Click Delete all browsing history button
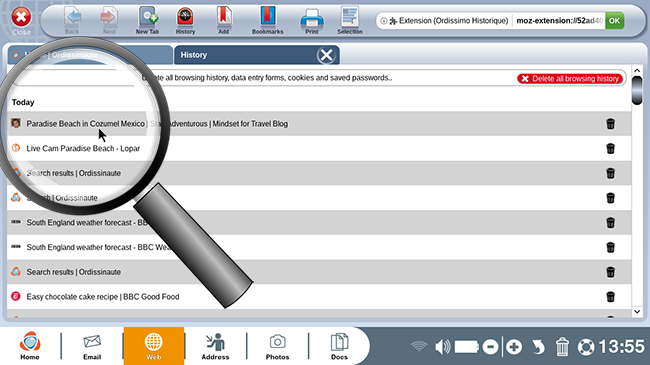 570,78
